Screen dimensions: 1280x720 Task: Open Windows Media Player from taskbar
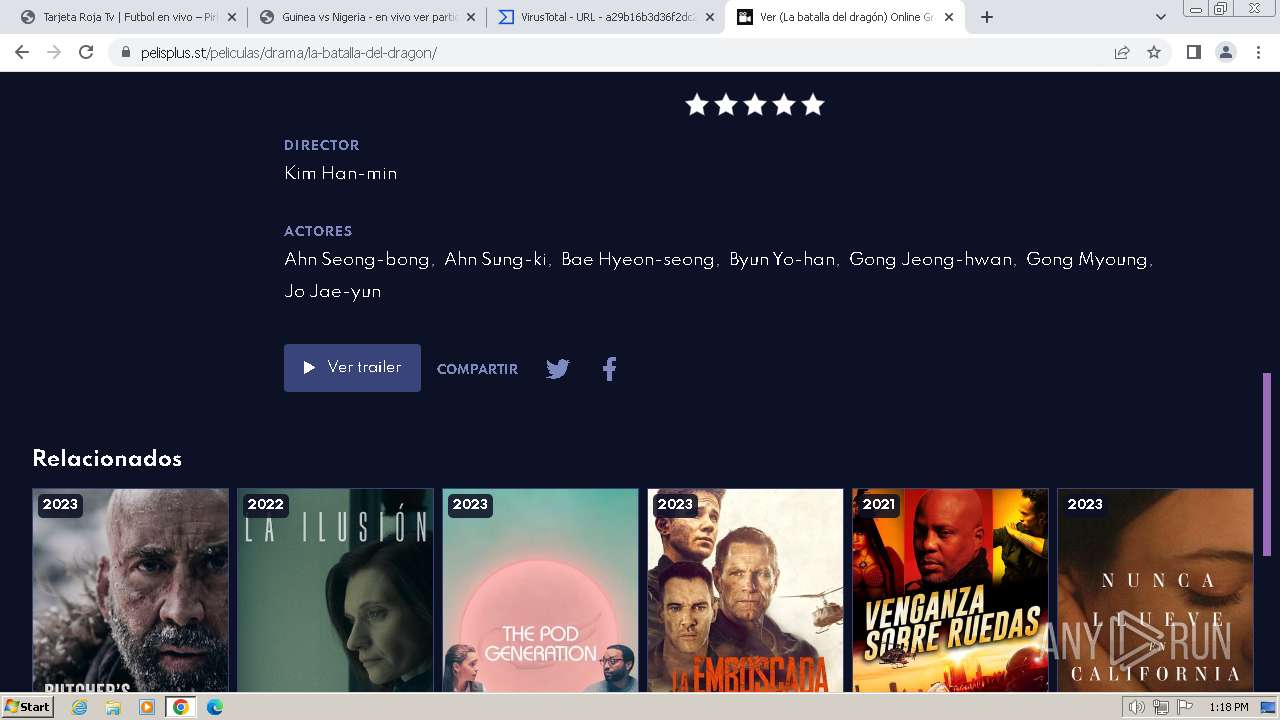[147, 707]
